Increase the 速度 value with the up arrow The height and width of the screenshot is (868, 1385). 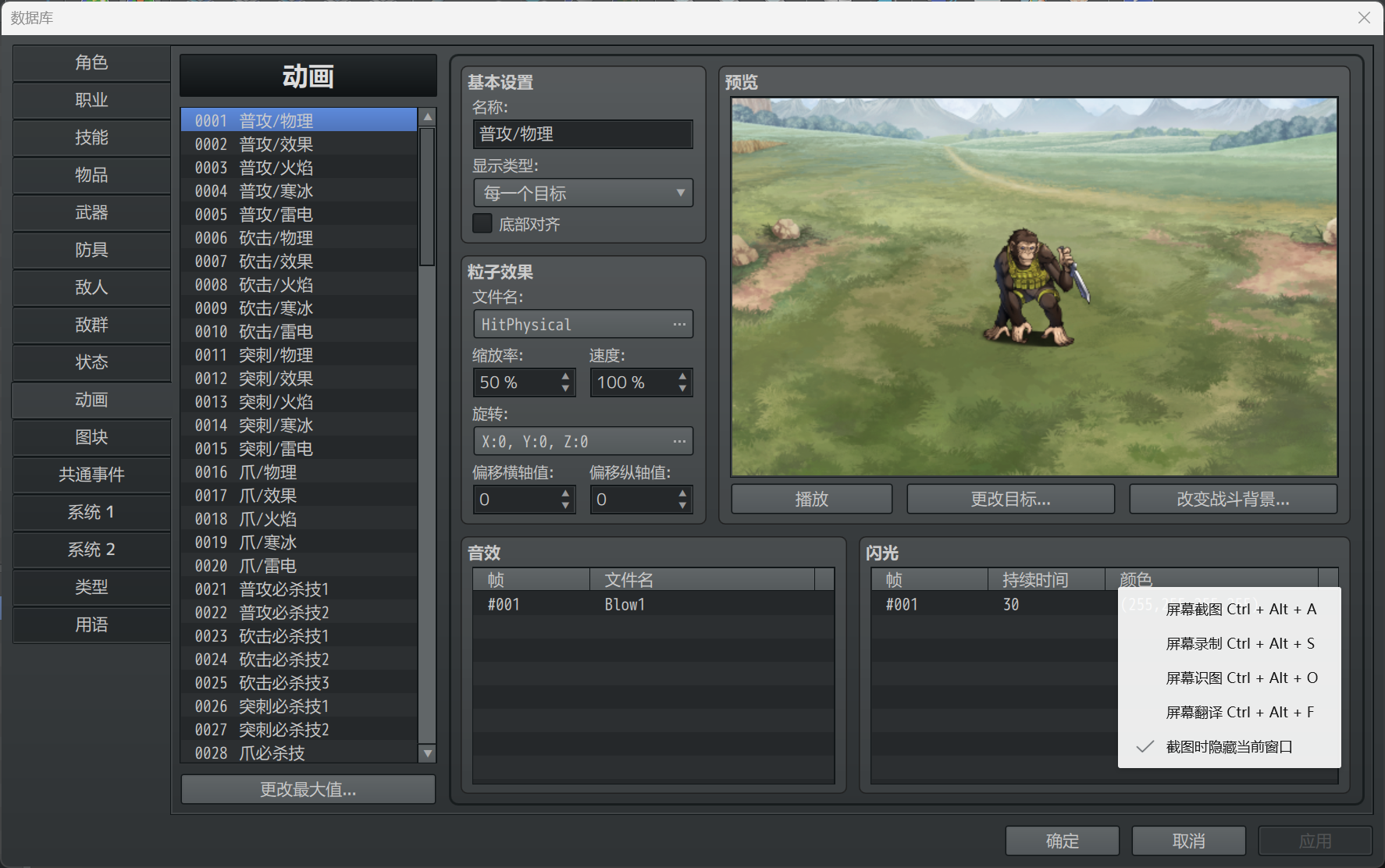click(x=683, y=376)
